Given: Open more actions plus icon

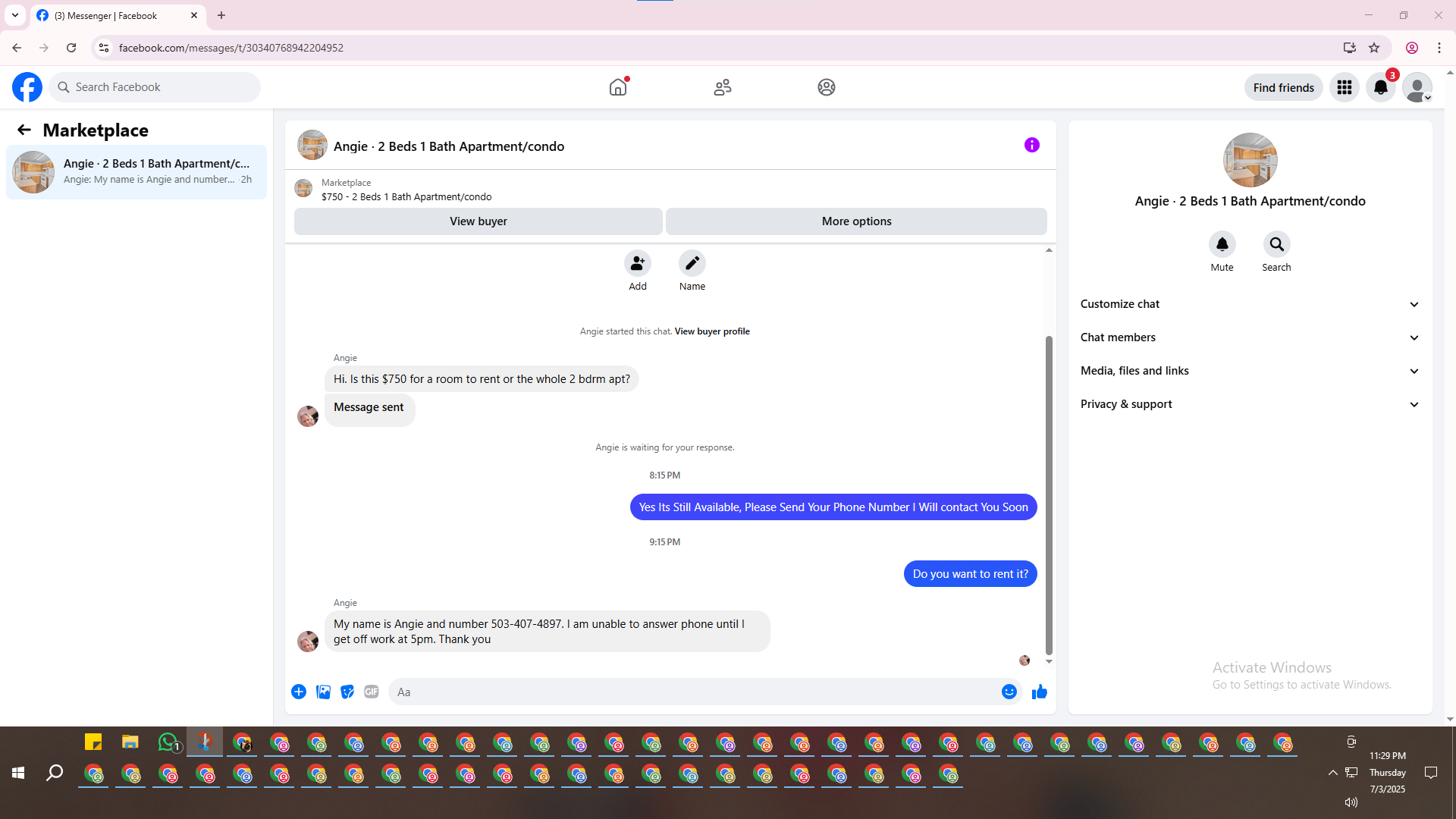Looking at the screenshot, I should [x=299, y=692].
